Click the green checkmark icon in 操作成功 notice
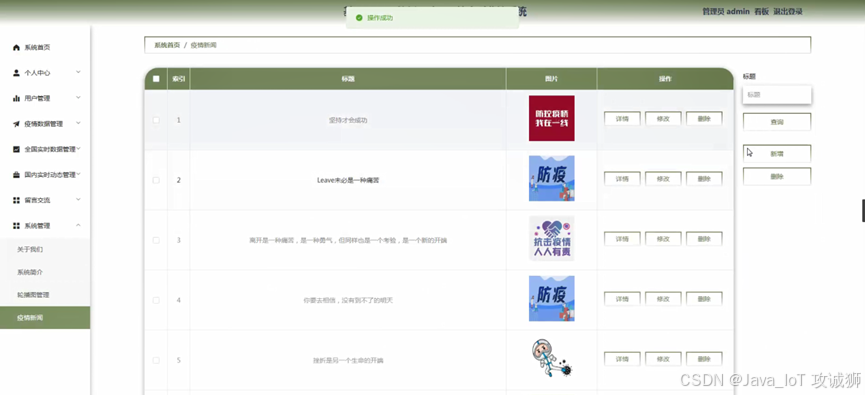 tap(359, 18)
